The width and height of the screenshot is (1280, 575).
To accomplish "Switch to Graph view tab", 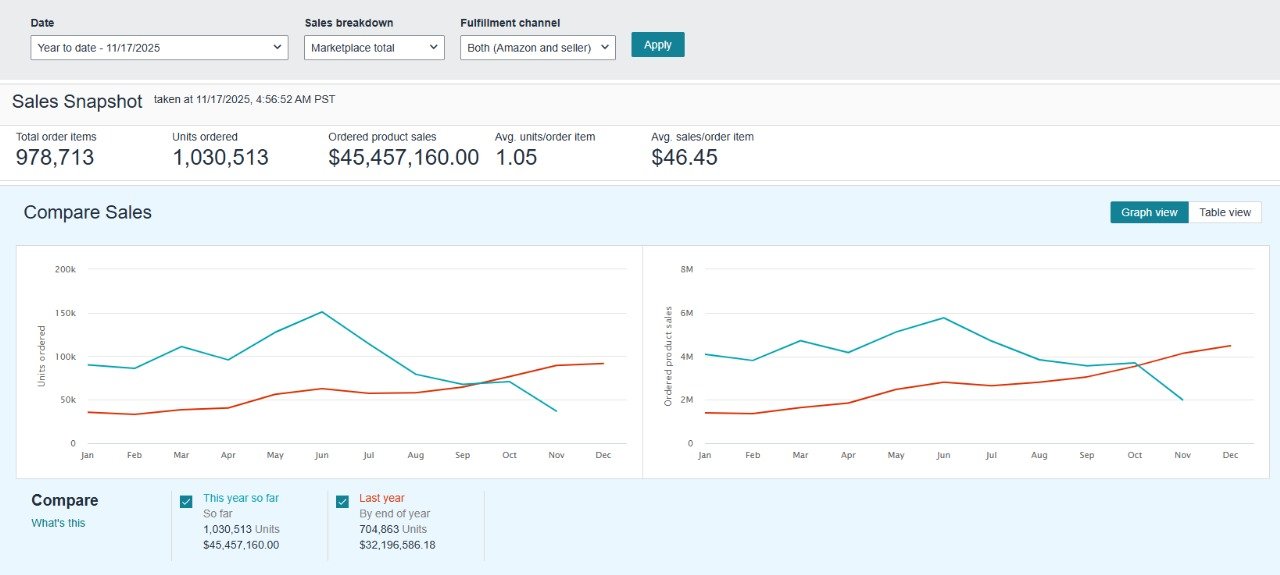I will coord(1149,212).
